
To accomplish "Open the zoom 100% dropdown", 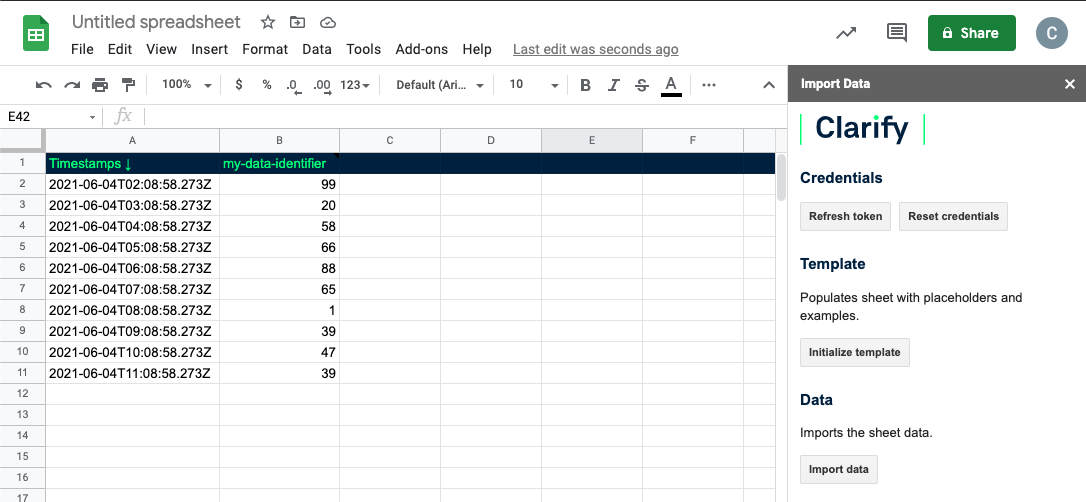I will pos(186,85).
